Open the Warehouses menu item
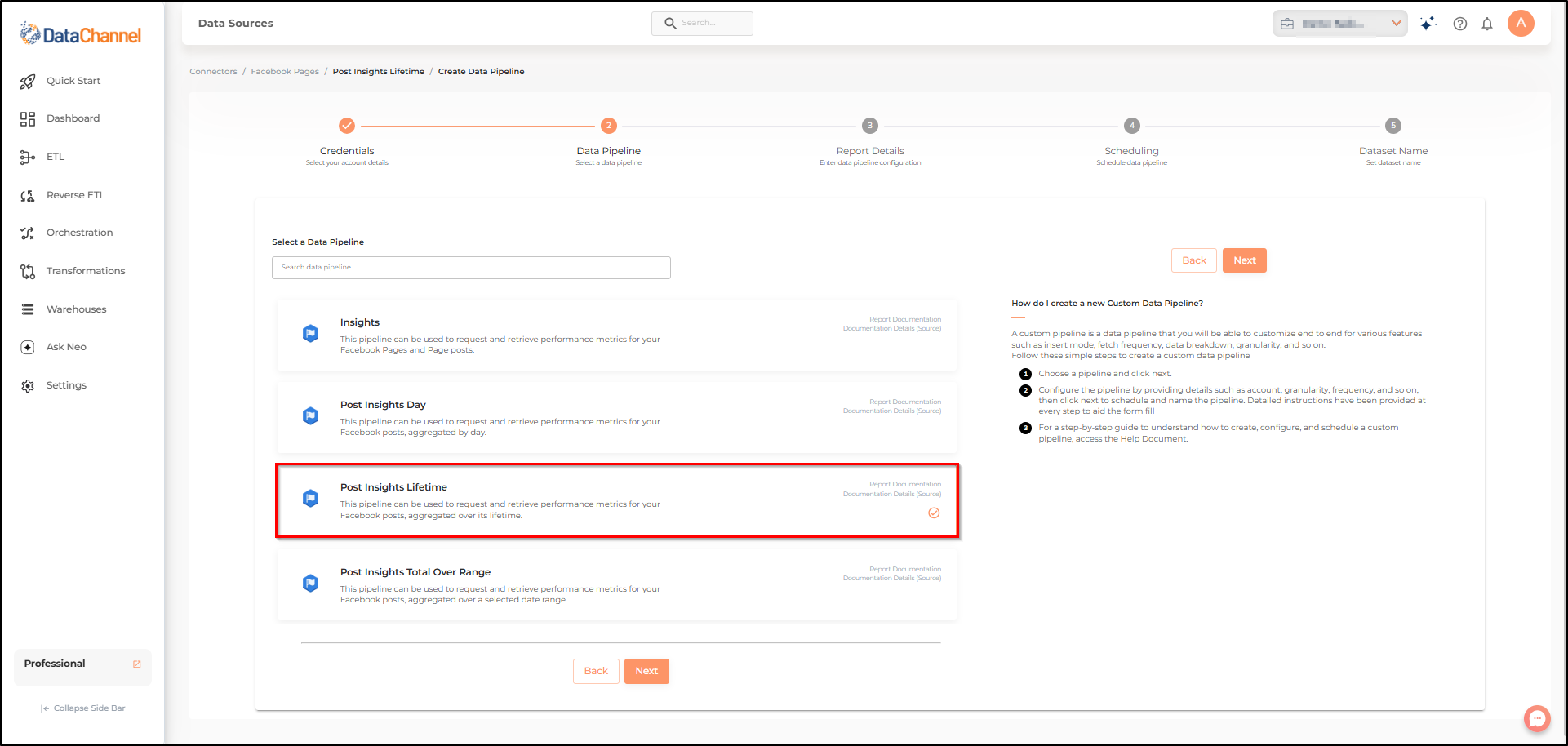 coord(77,309)
